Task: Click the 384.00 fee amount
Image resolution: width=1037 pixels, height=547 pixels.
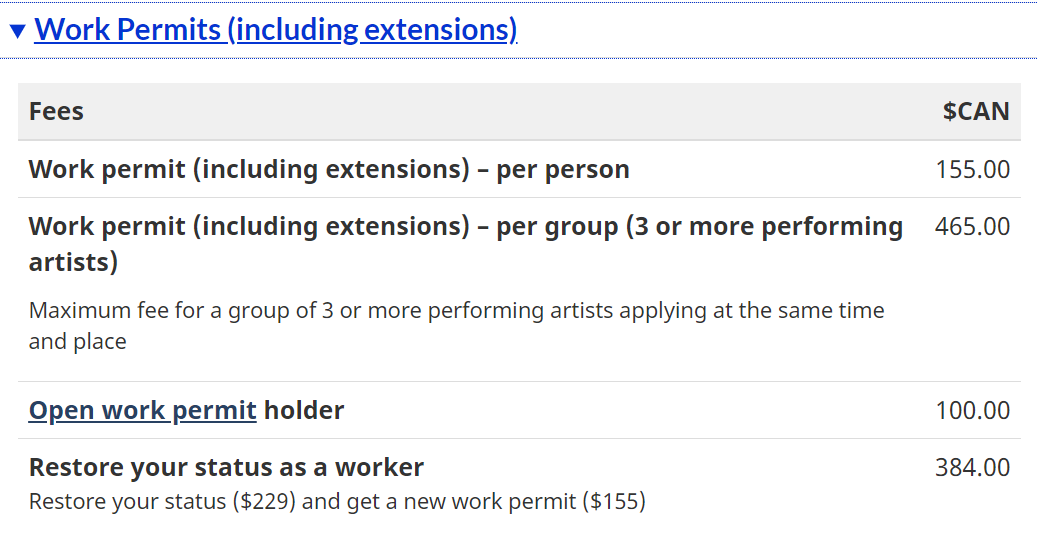Action: tap(972, 468)
